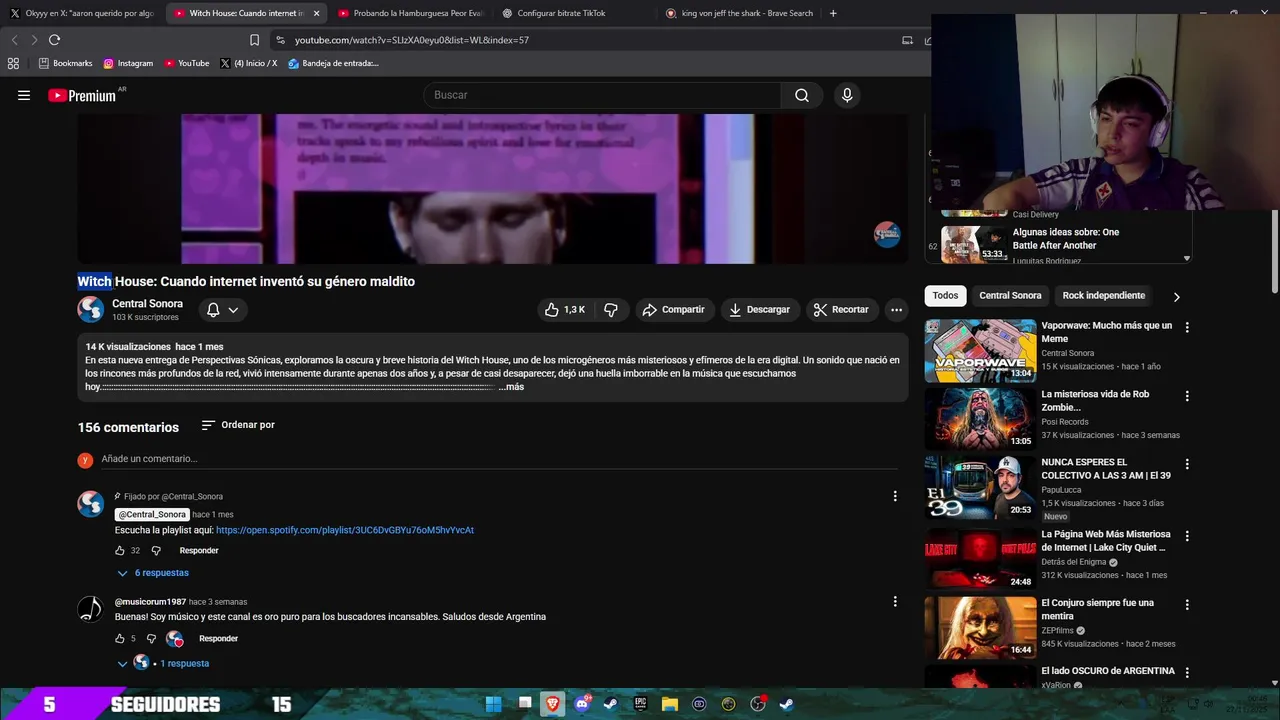The image size is (1280, 720).
Task: Like the video with thumbs up
Action: [x=565, y=310]
